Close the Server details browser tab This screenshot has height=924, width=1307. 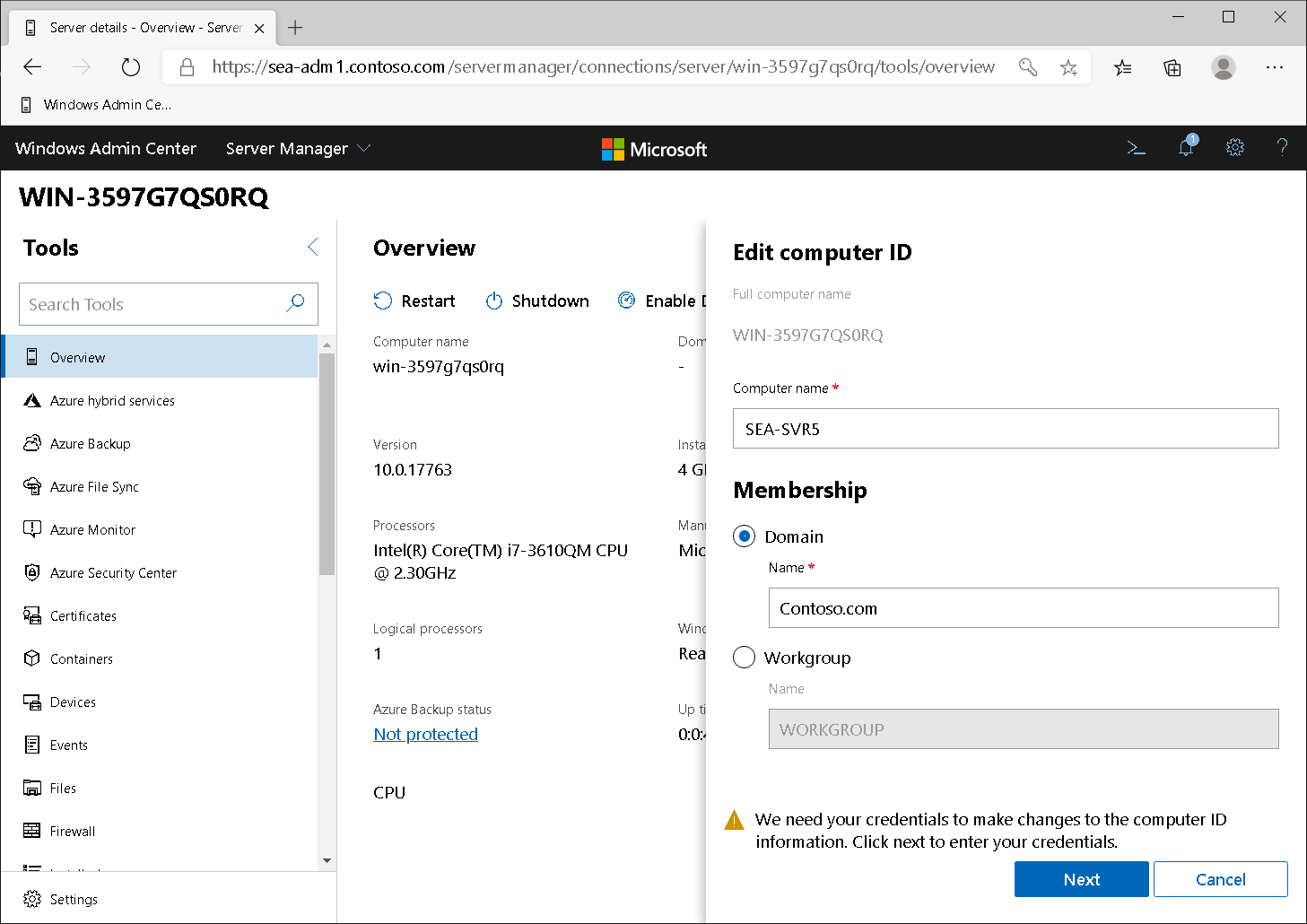click(x=259, y=28)
